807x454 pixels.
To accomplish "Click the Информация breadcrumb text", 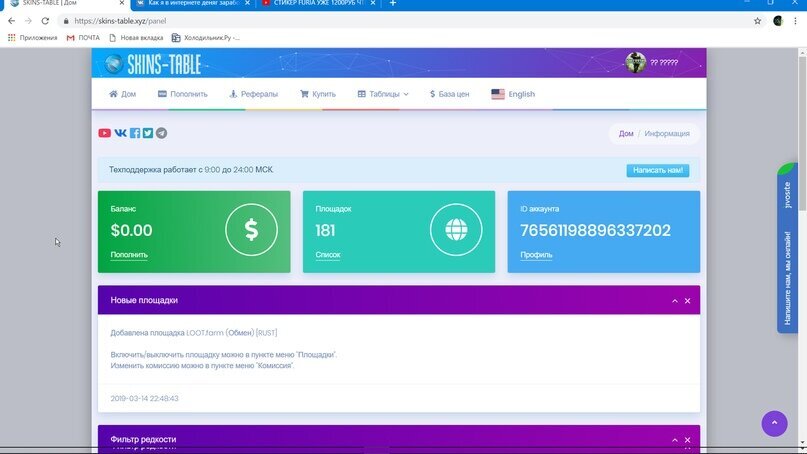I will point(667,133).
